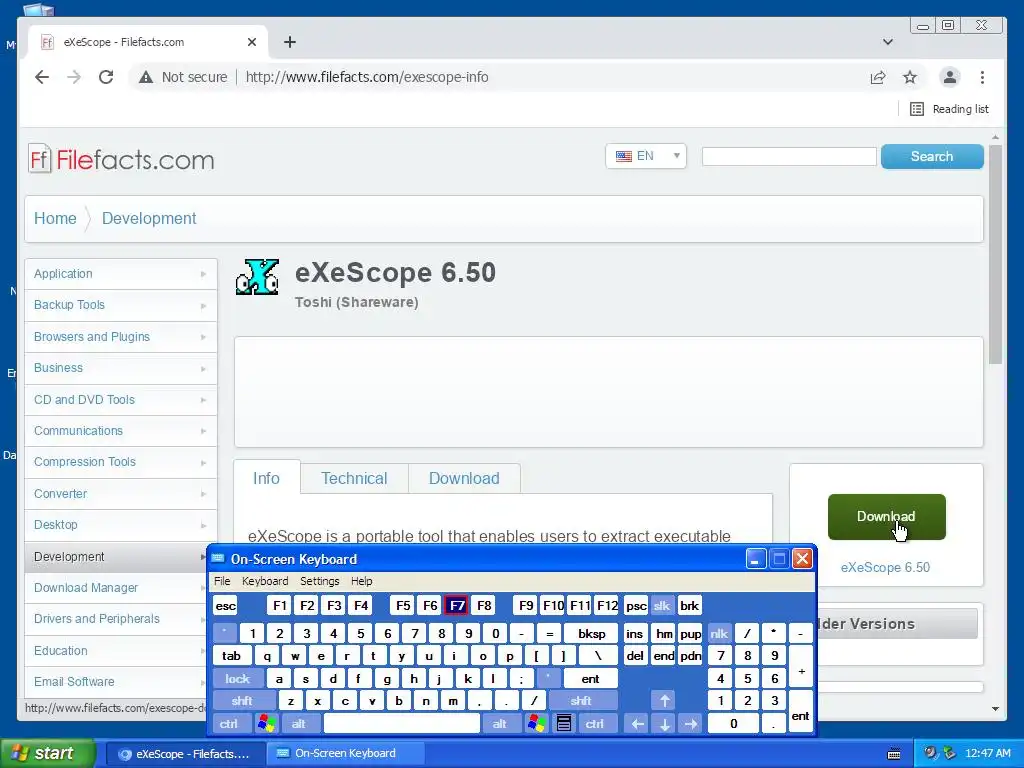The image size is (1024, 768).
Task: Click the green Download button
Action: click(886, 517)
